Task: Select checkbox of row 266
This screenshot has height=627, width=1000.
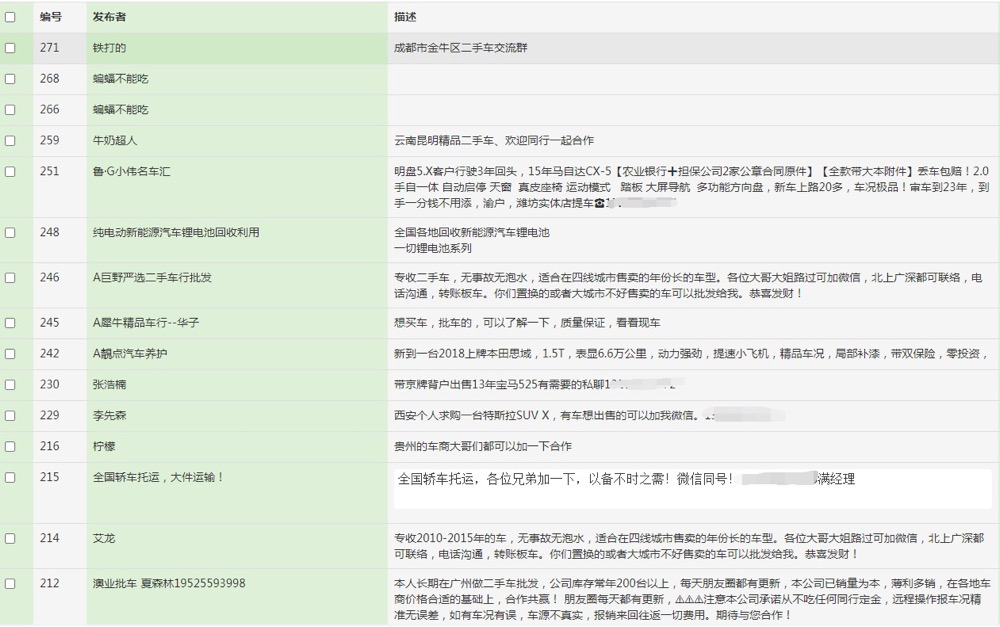Action: click(x=10, y=110)
